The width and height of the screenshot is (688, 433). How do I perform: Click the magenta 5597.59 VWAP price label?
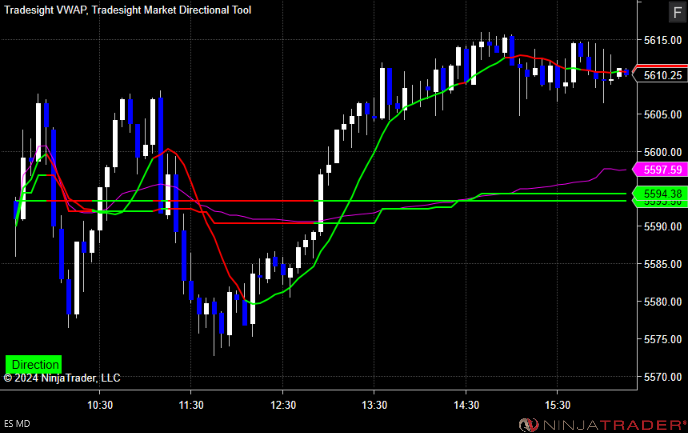(x=660, y=169)
